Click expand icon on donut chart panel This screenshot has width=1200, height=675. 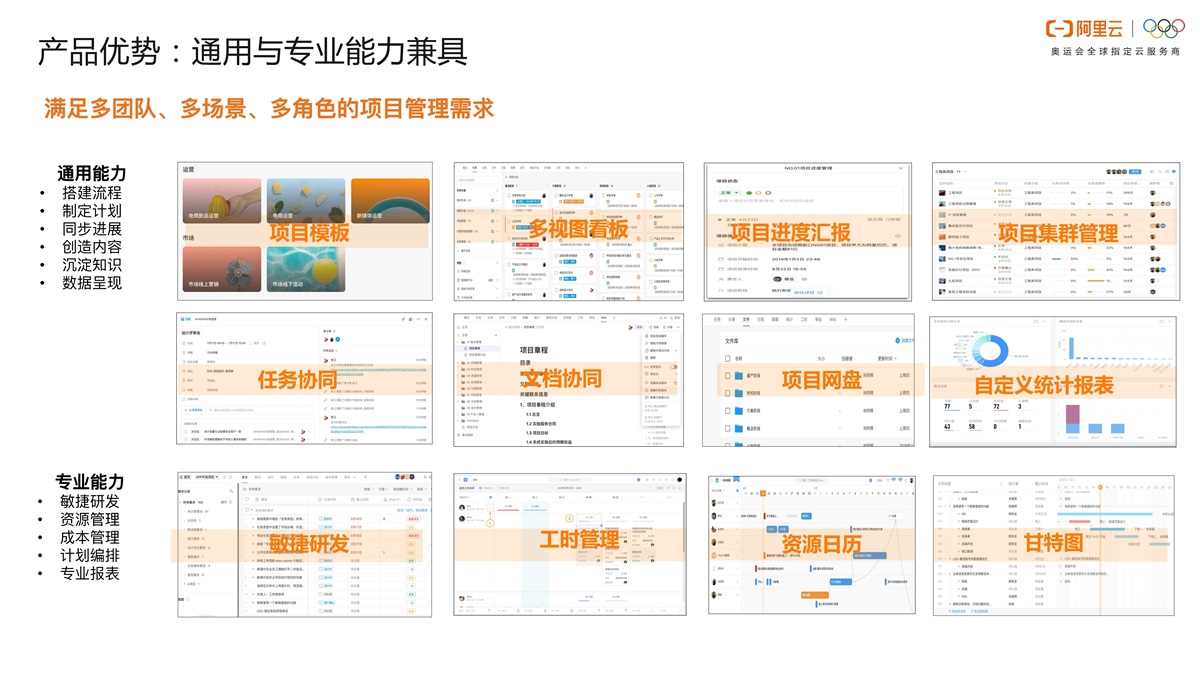click(x=1035, y=322)
